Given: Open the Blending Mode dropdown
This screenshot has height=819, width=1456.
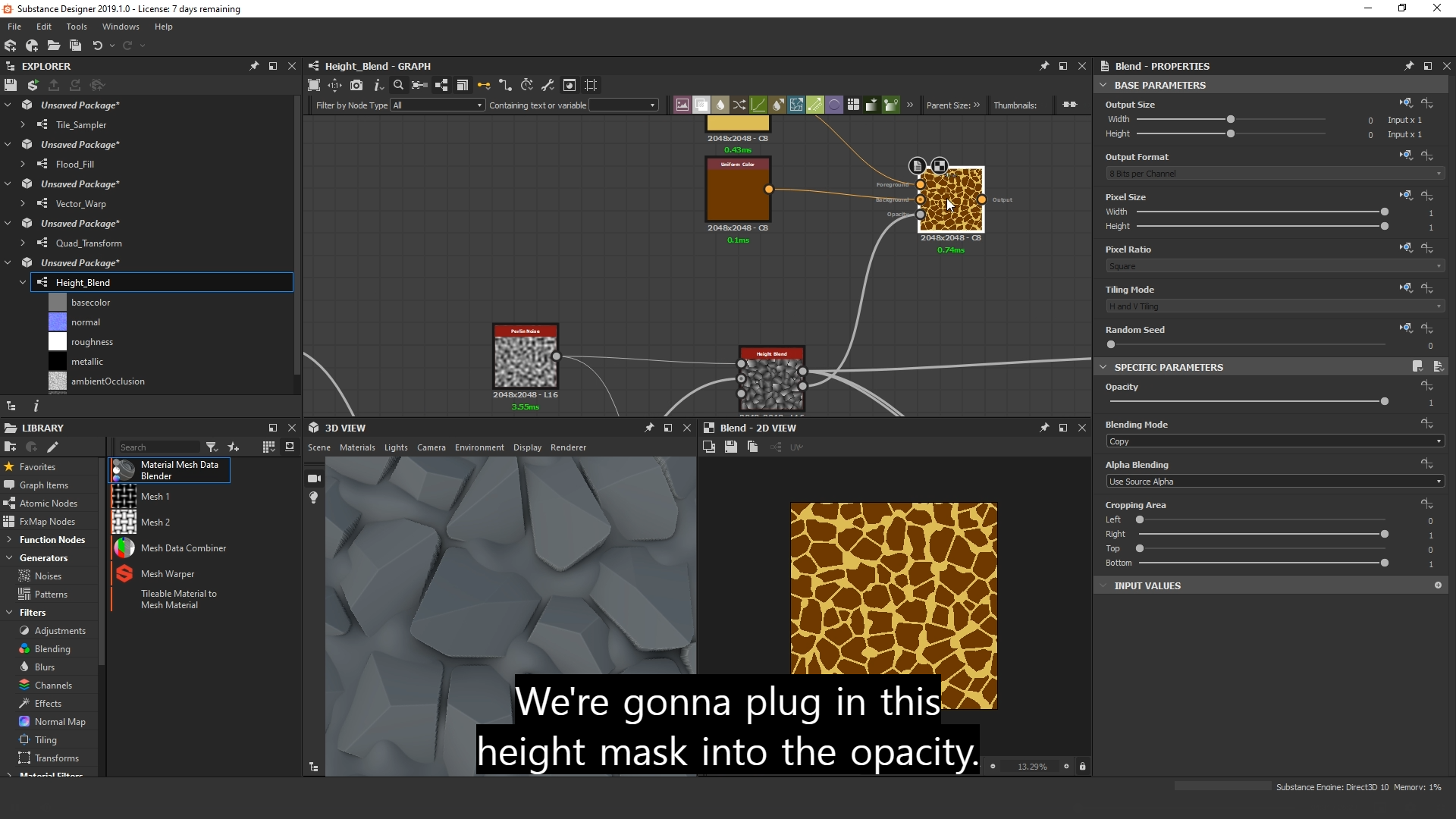Looking at the screenshot, I should coord(1274,441).
